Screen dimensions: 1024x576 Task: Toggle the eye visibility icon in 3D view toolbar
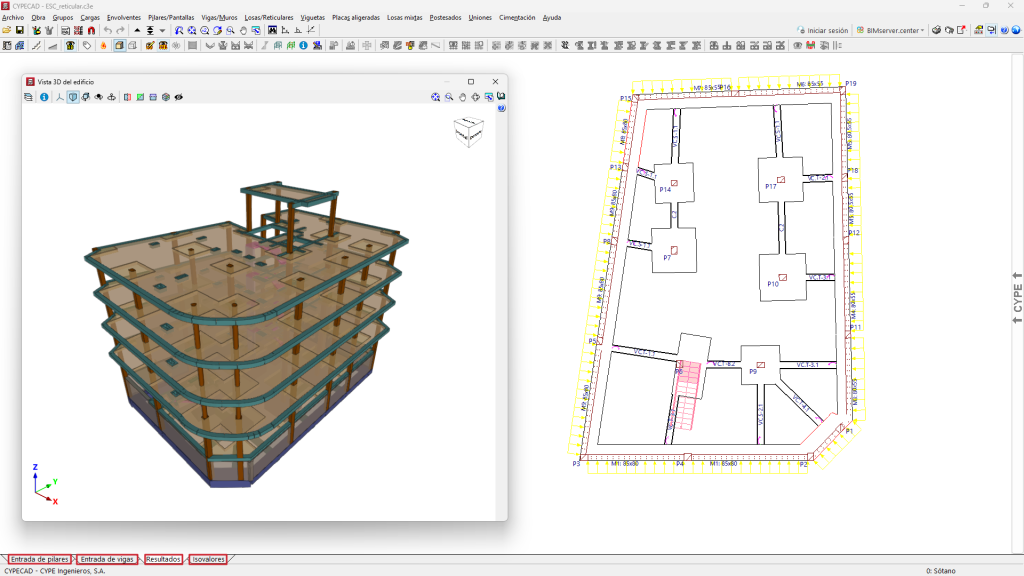178,97
